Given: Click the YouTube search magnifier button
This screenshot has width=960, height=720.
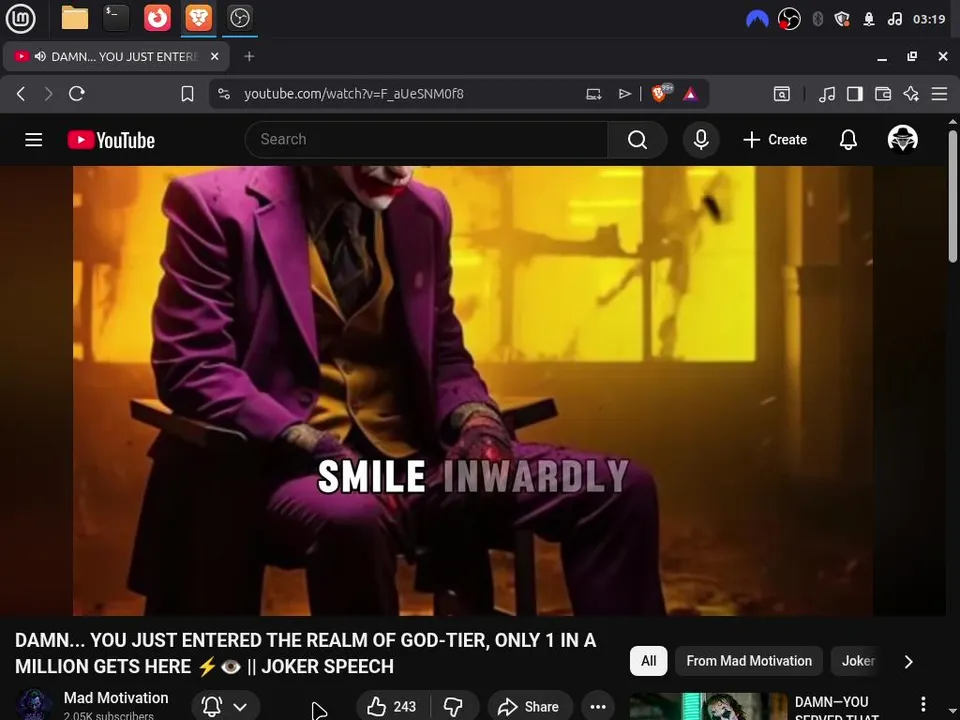Looking at the screenshot, I should (x=637, y=140).
